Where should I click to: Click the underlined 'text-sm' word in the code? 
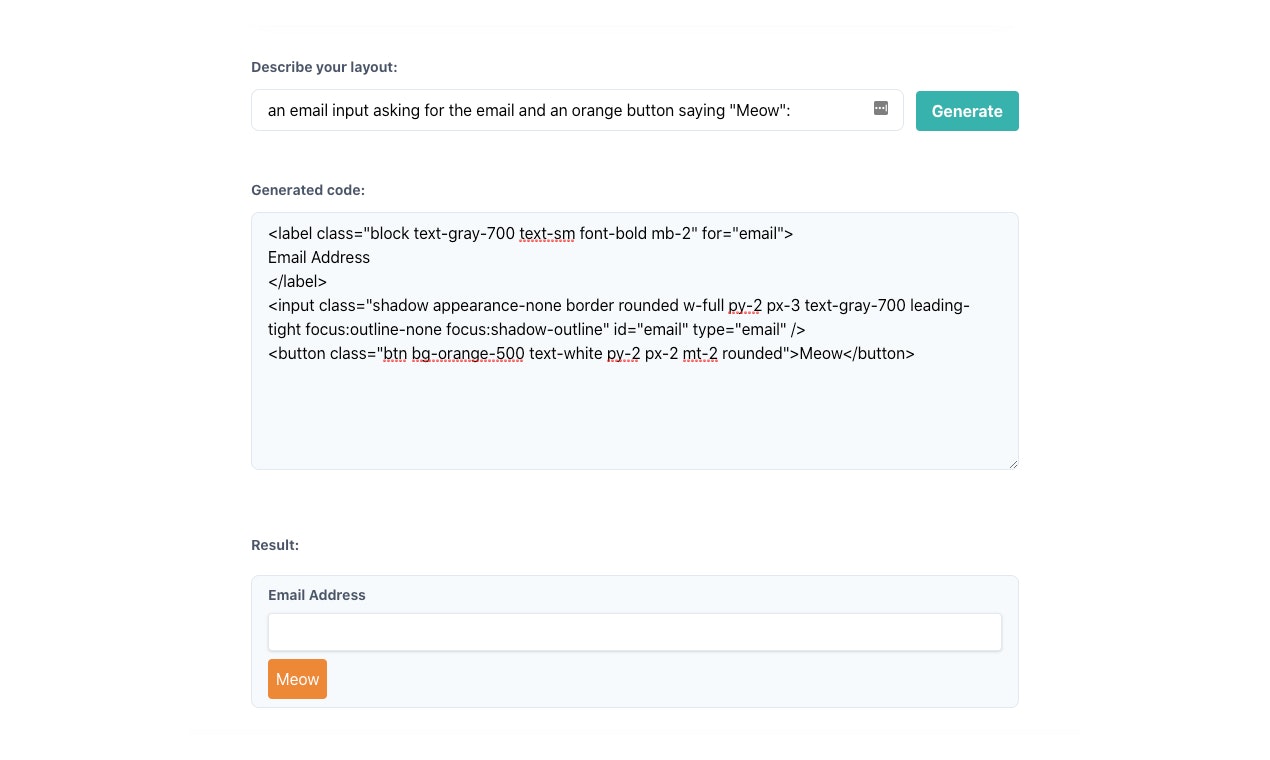click(547, 233)
